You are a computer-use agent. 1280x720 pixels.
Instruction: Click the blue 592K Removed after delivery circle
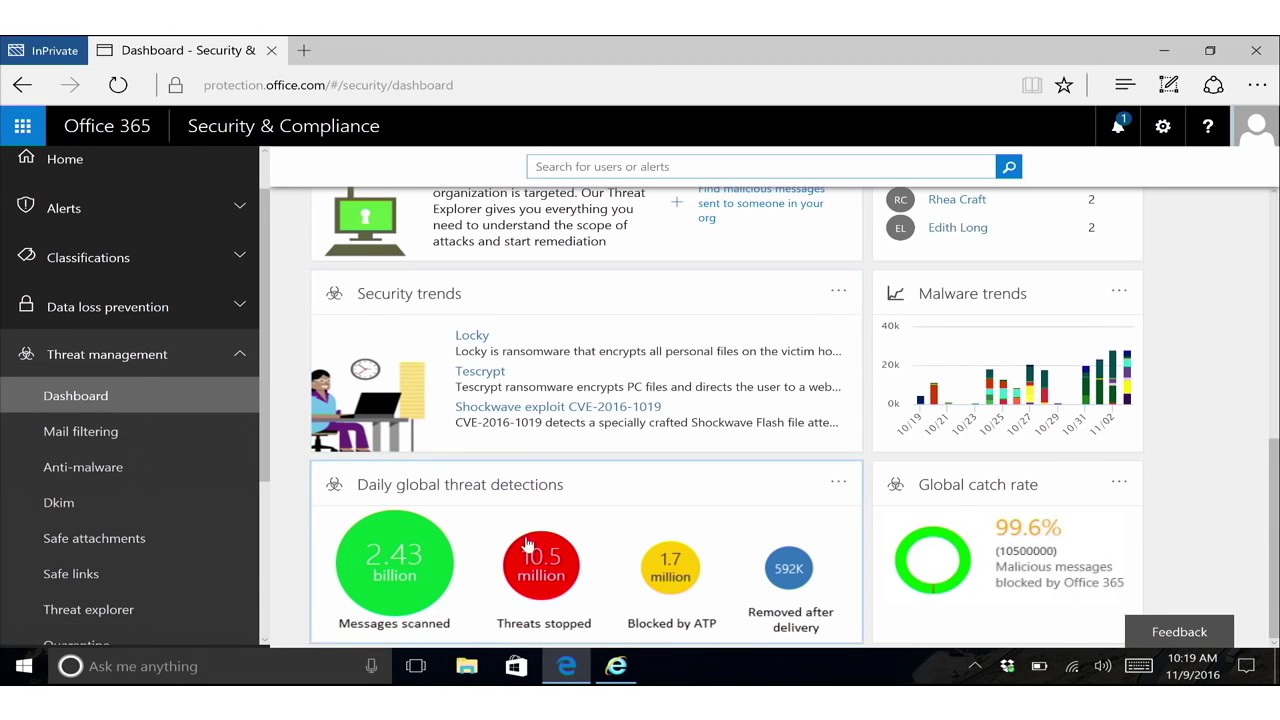789,568
